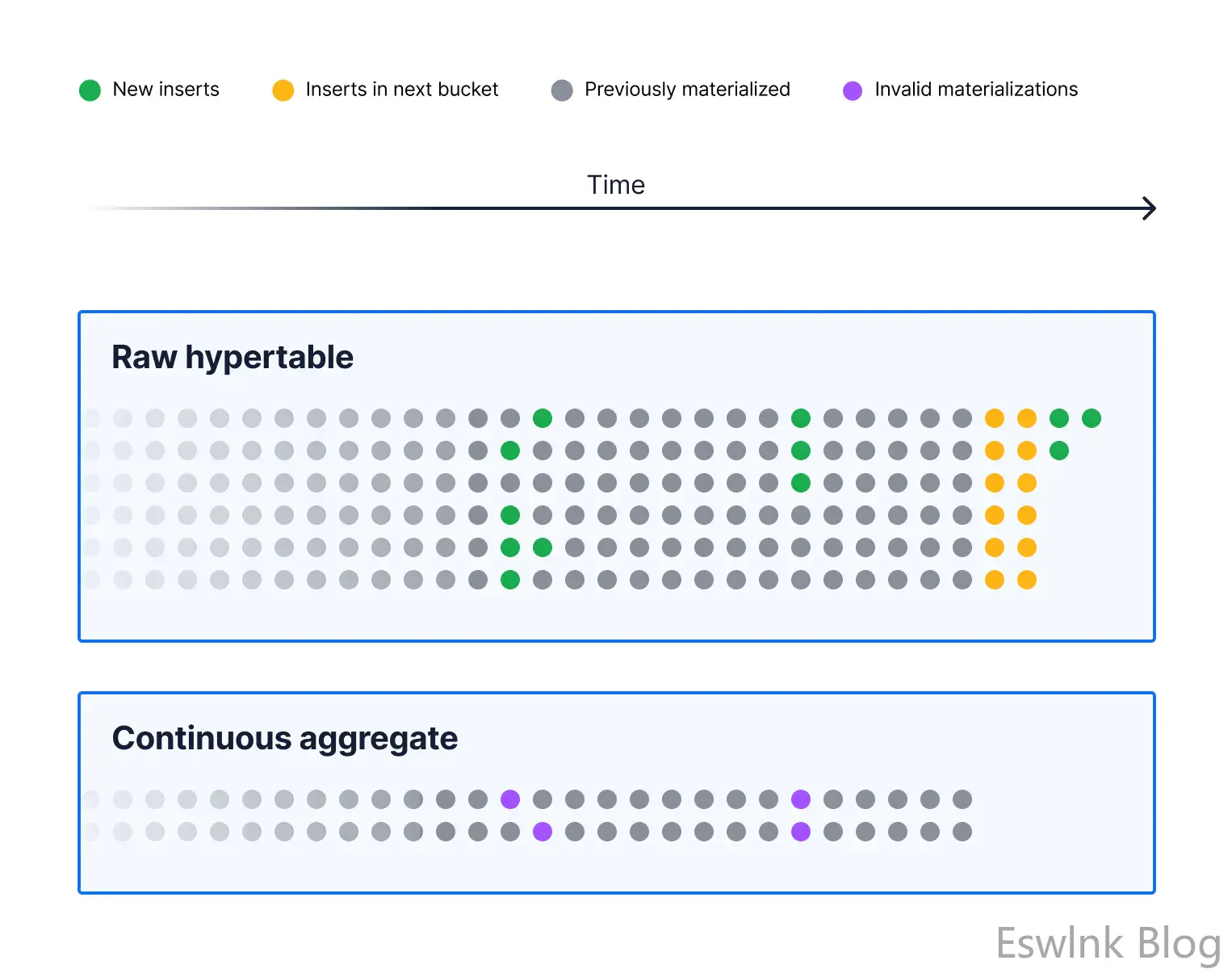Click the Time arrow's arrowhead
Image resolution: width=1232 pixels, height=977 pixels.
(1149, 208)
